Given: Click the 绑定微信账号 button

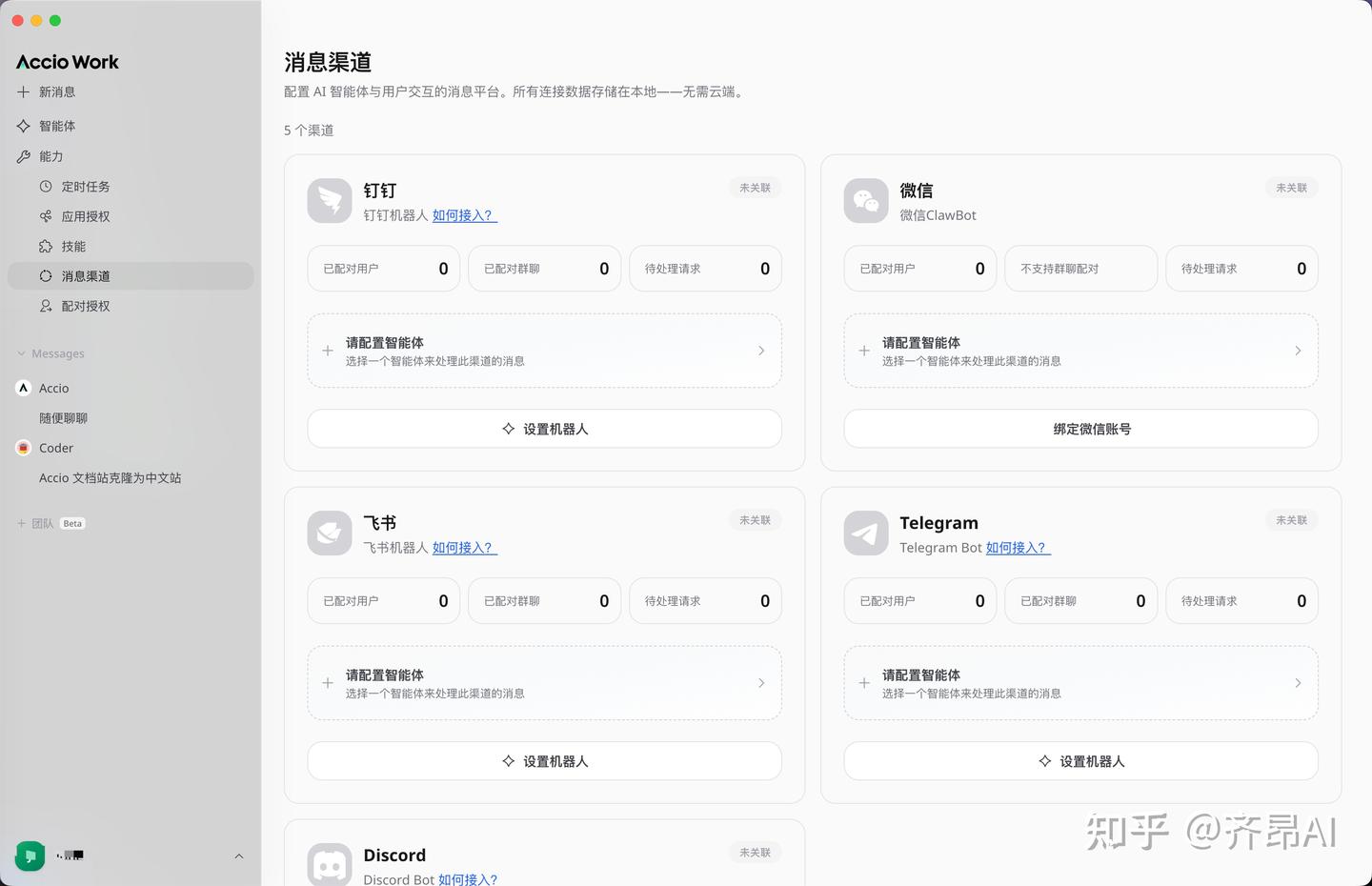Looking at the screenshot, I should coord(1081,429).
